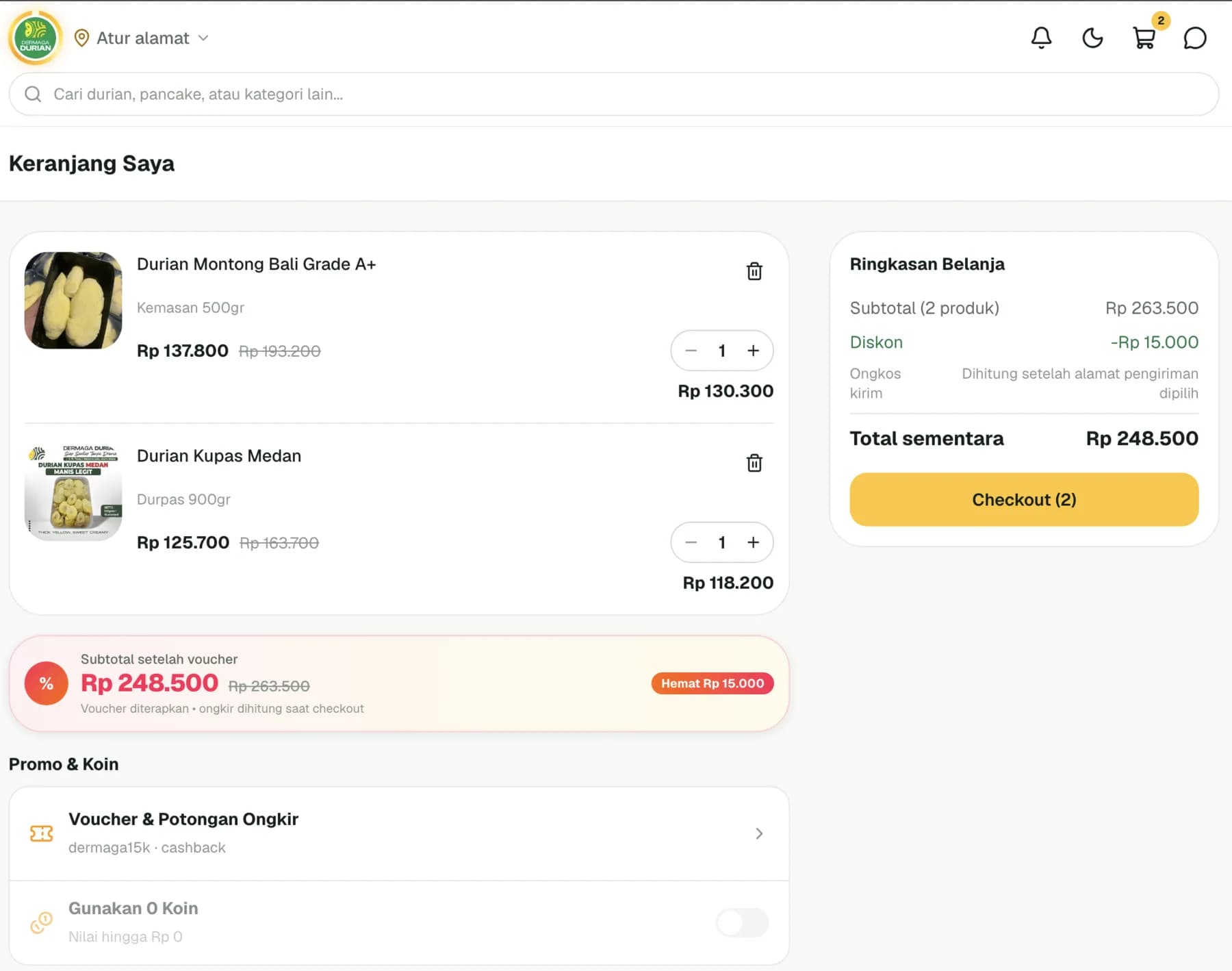Viewport: 1232px width, 971px height.
Task: Click the location pin icon
Action: point(81,38)
